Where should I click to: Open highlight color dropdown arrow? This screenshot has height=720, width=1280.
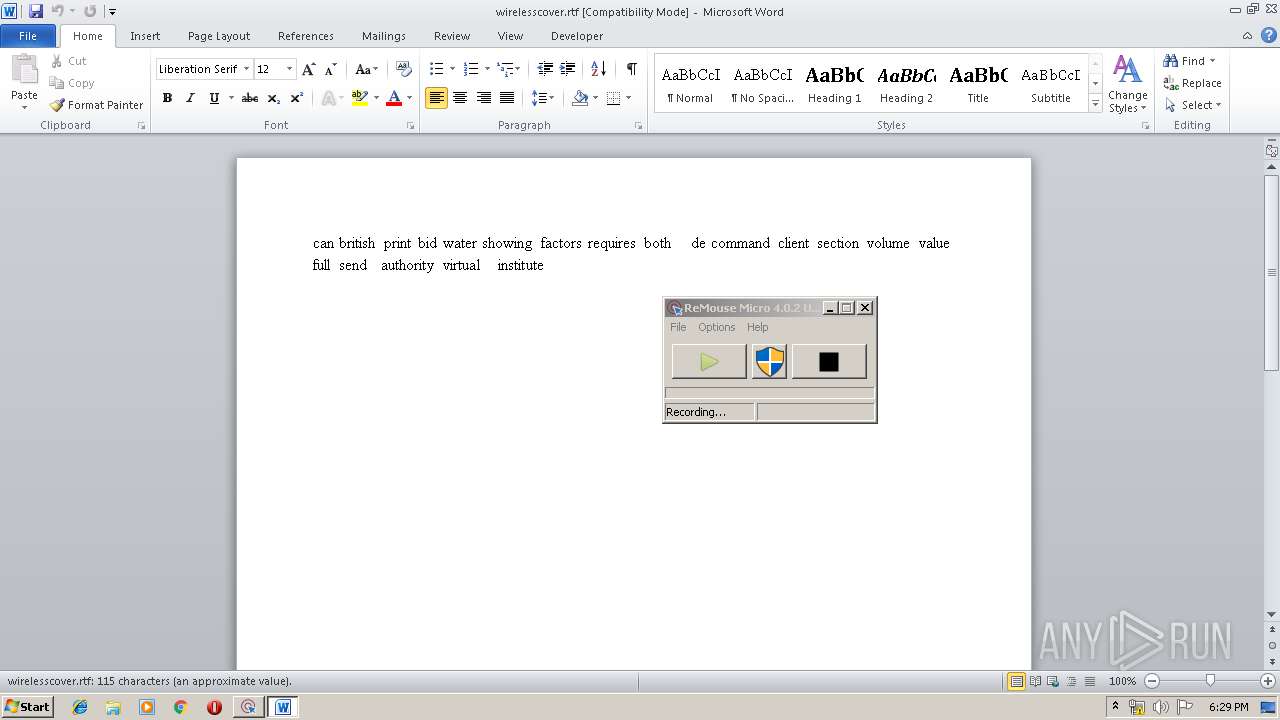pos(376,98)
